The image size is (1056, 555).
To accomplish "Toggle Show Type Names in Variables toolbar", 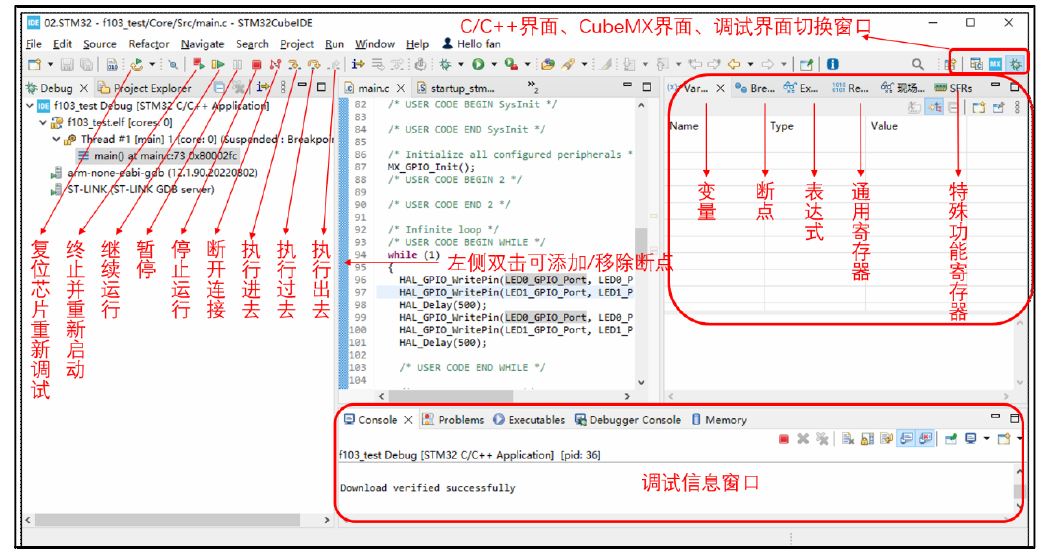I will tap(914, 107).
